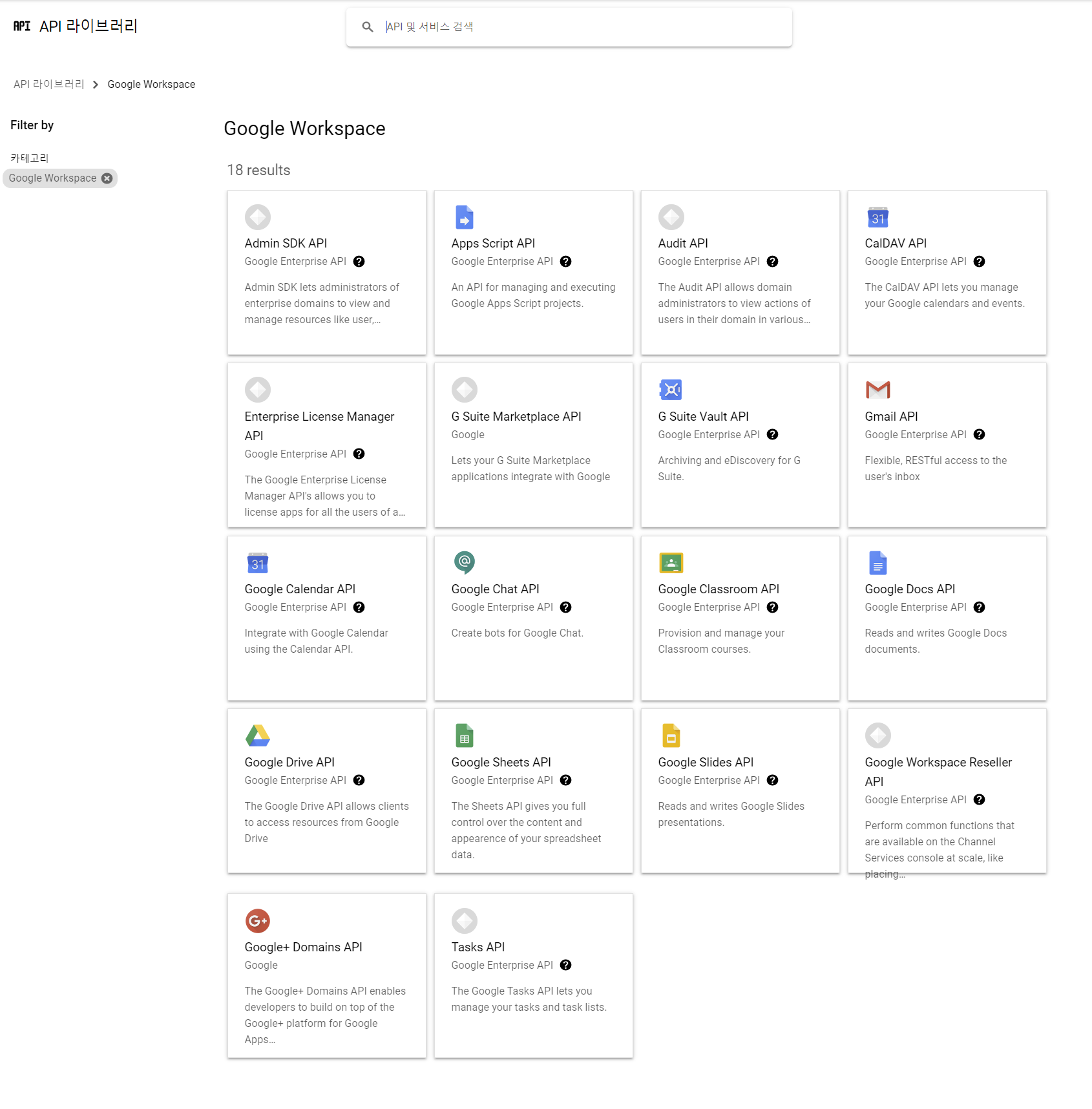
Task: Click the Google Drive triangle icon
Action: (x=257, y=735)
